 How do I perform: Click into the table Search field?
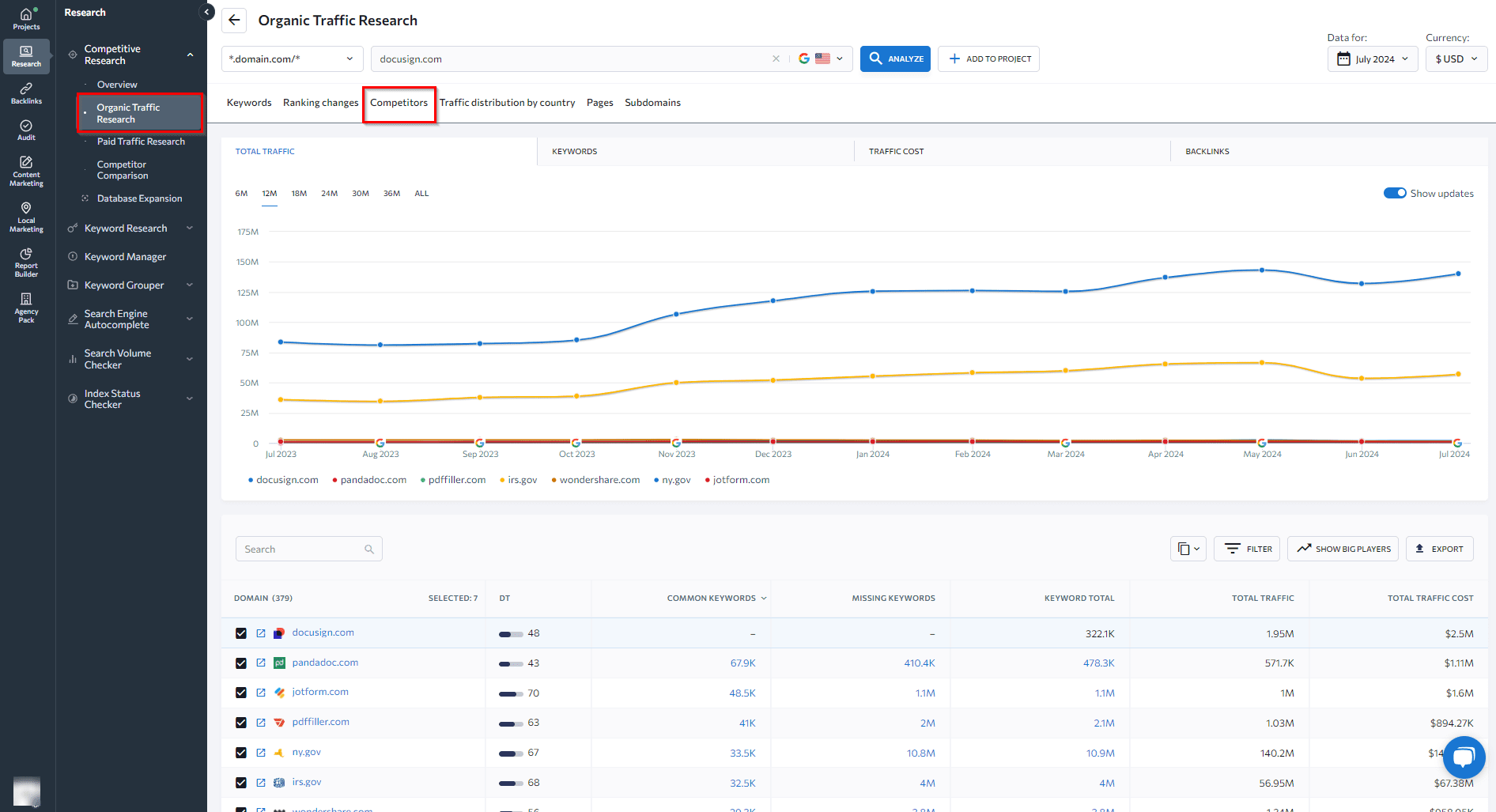point(308,549)
